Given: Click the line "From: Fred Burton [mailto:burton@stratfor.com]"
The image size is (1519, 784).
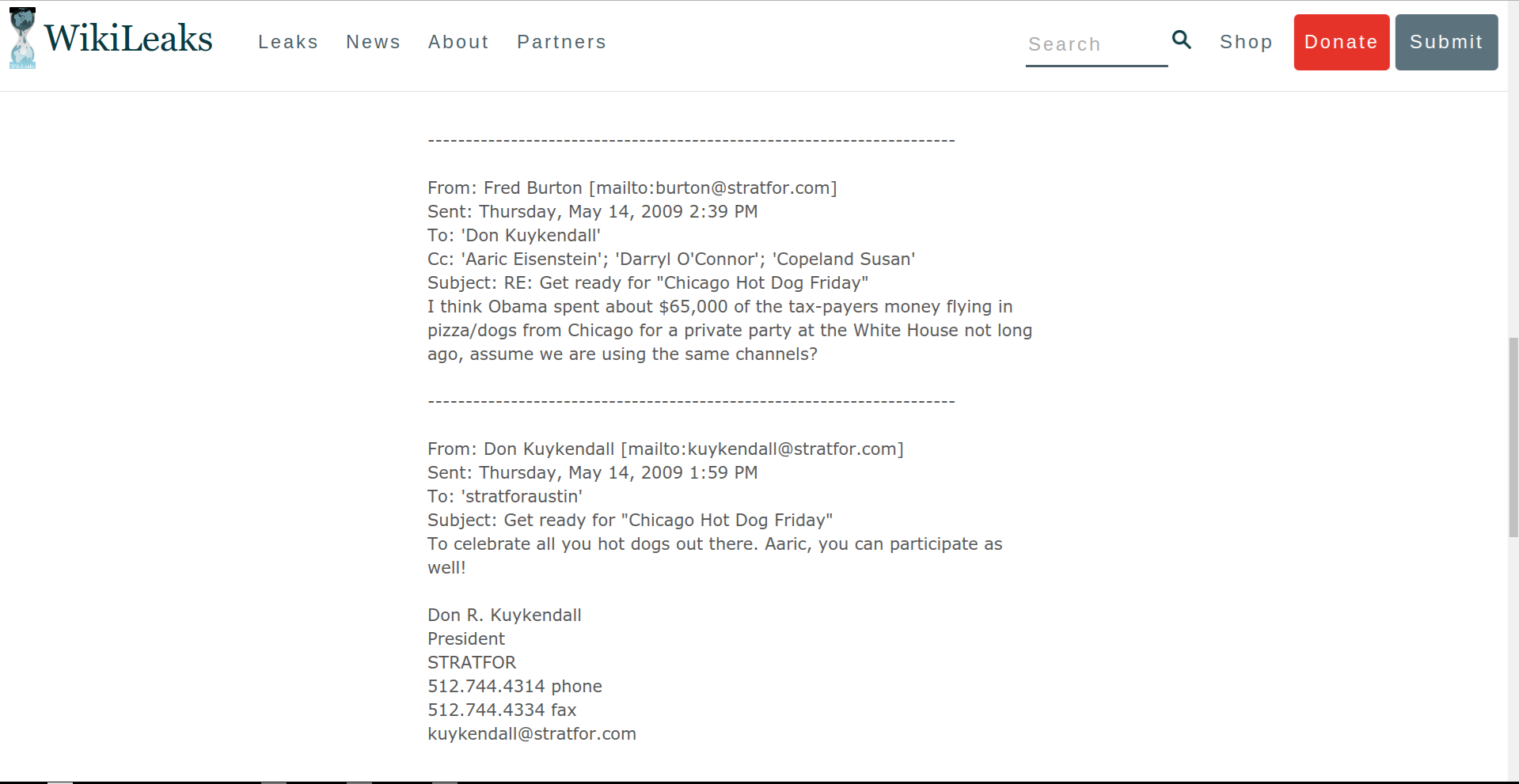Looking at the screenshot, I should click(x=632, y=188).
